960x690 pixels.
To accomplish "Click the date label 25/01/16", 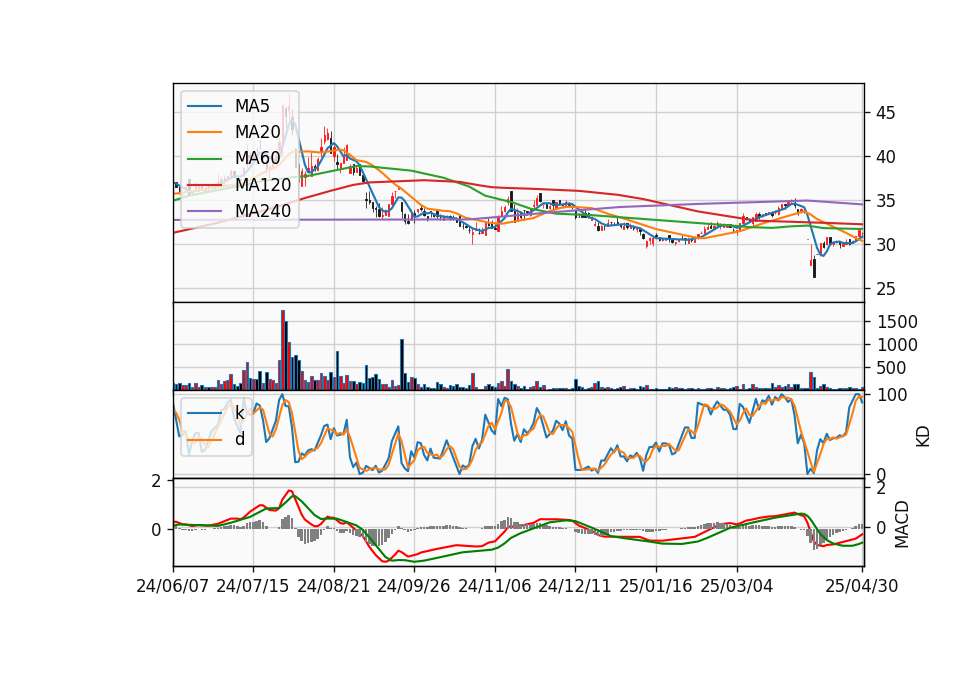I will pyautogui.click(x=656, y=587).
